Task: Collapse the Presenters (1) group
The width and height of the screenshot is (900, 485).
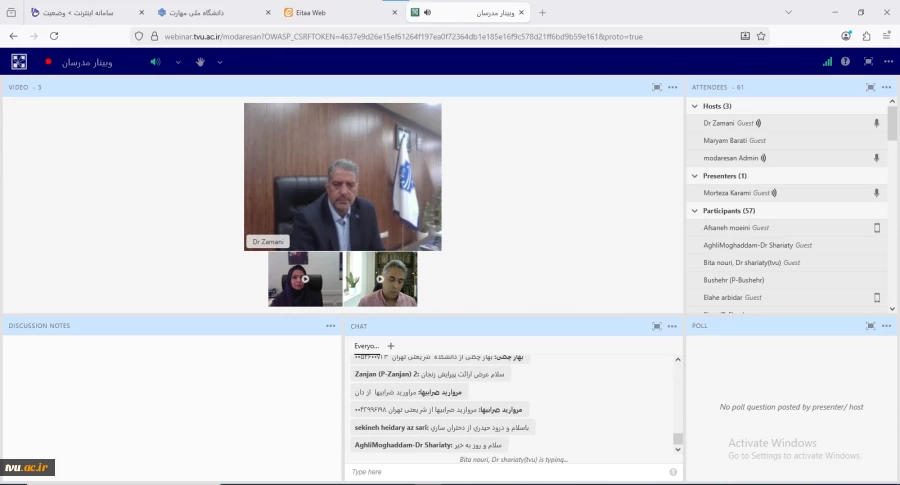Action: tap(695, 176)
